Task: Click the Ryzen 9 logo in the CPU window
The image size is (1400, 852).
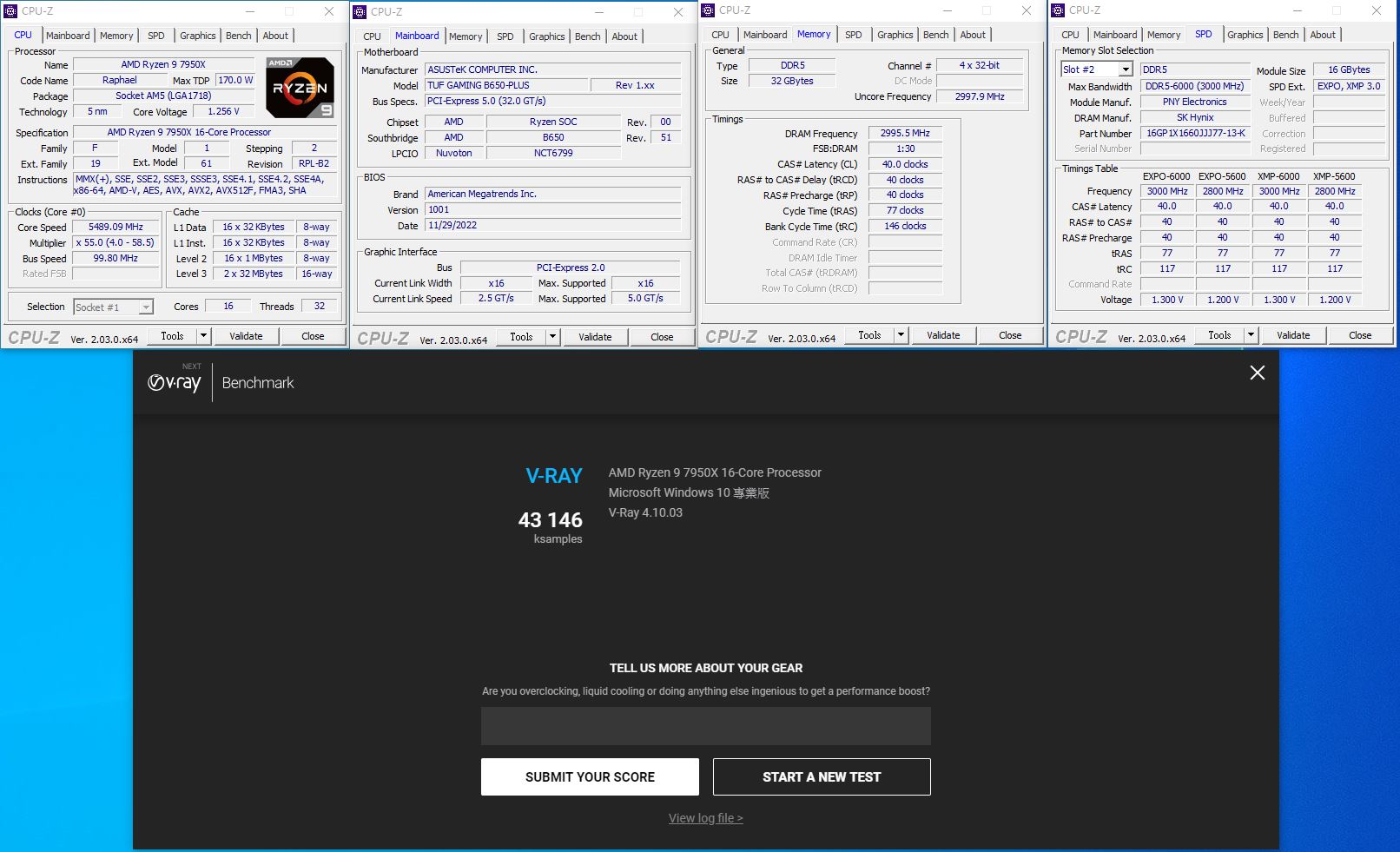Action: click(300, 88)
